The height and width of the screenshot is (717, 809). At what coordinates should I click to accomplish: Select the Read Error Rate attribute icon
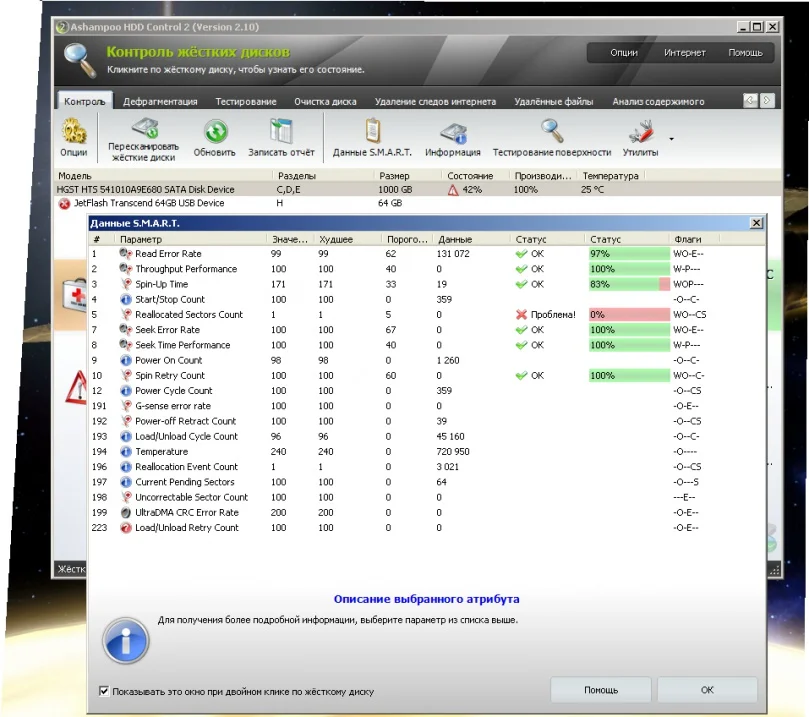point(125,253)
